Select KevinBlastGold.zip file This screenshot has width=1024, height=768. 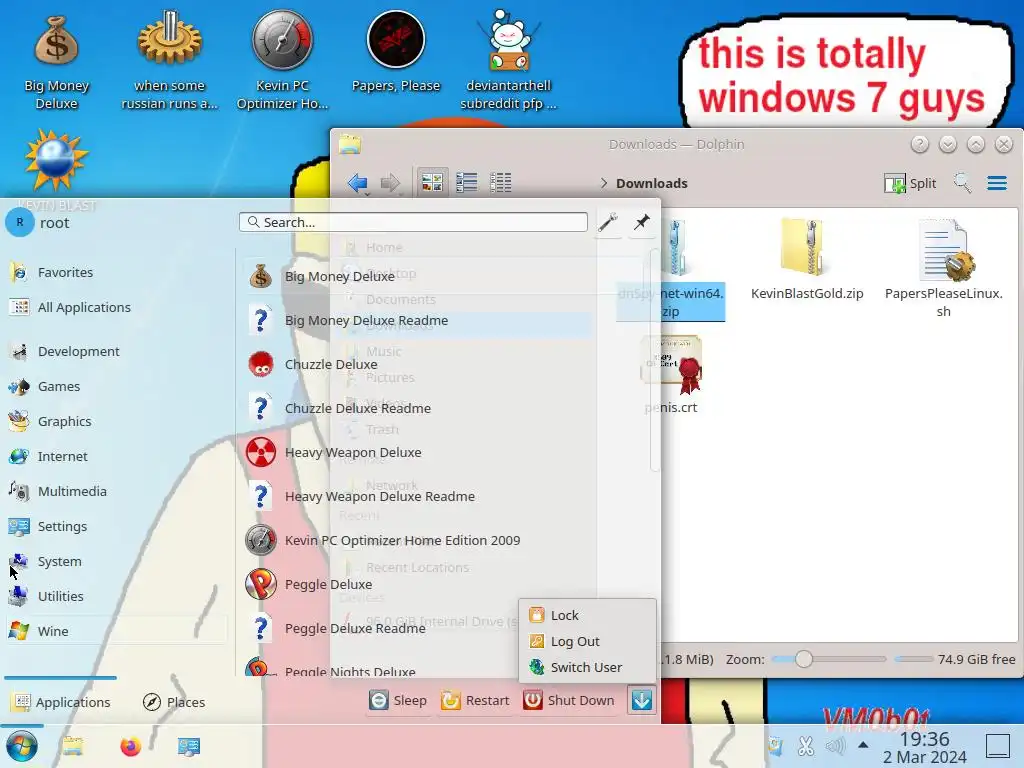point(807,260)
